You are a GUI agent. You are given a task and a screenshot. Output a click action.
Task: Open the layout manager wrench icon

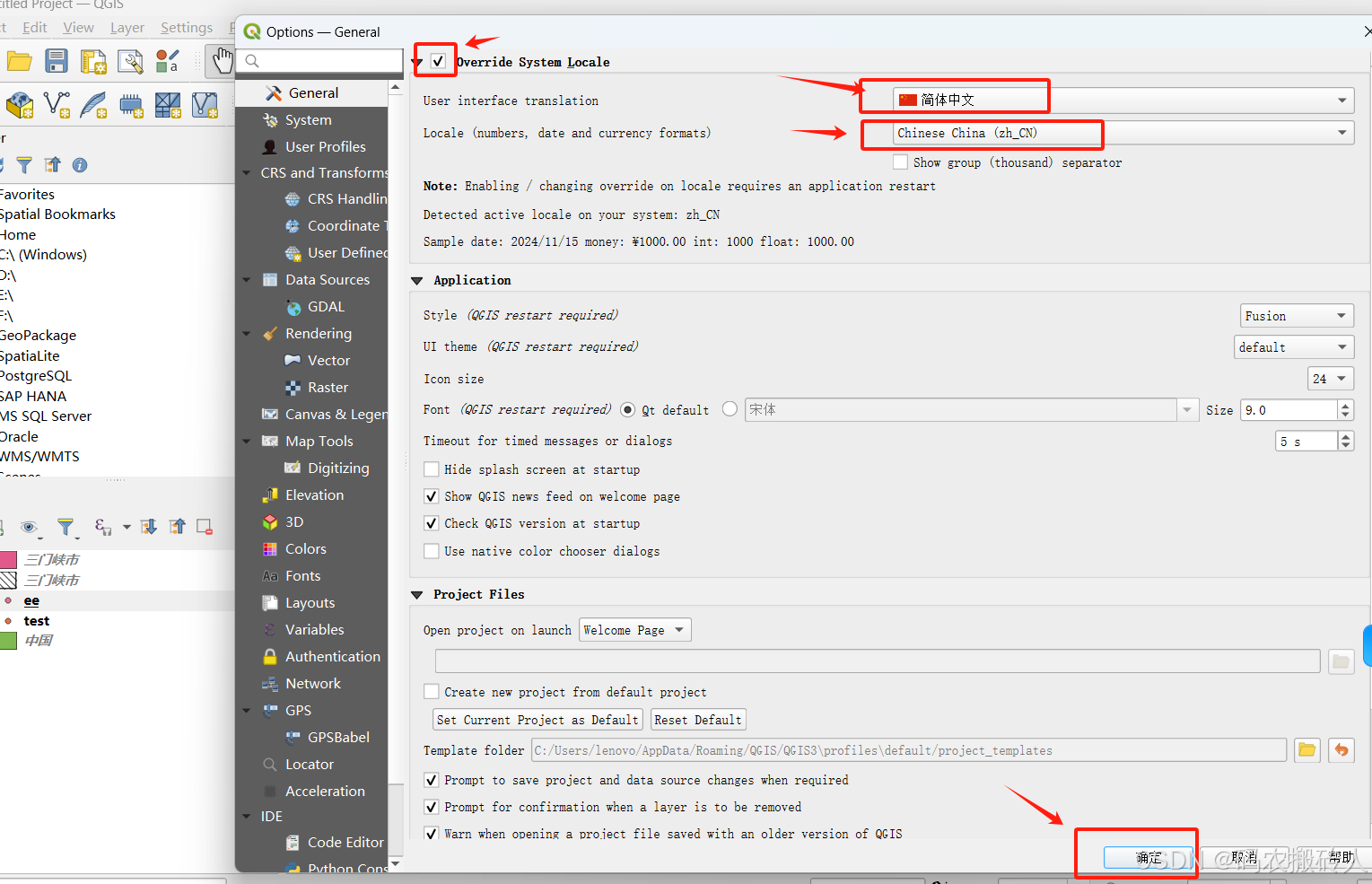pyautogui.click(x=130, y=61)
